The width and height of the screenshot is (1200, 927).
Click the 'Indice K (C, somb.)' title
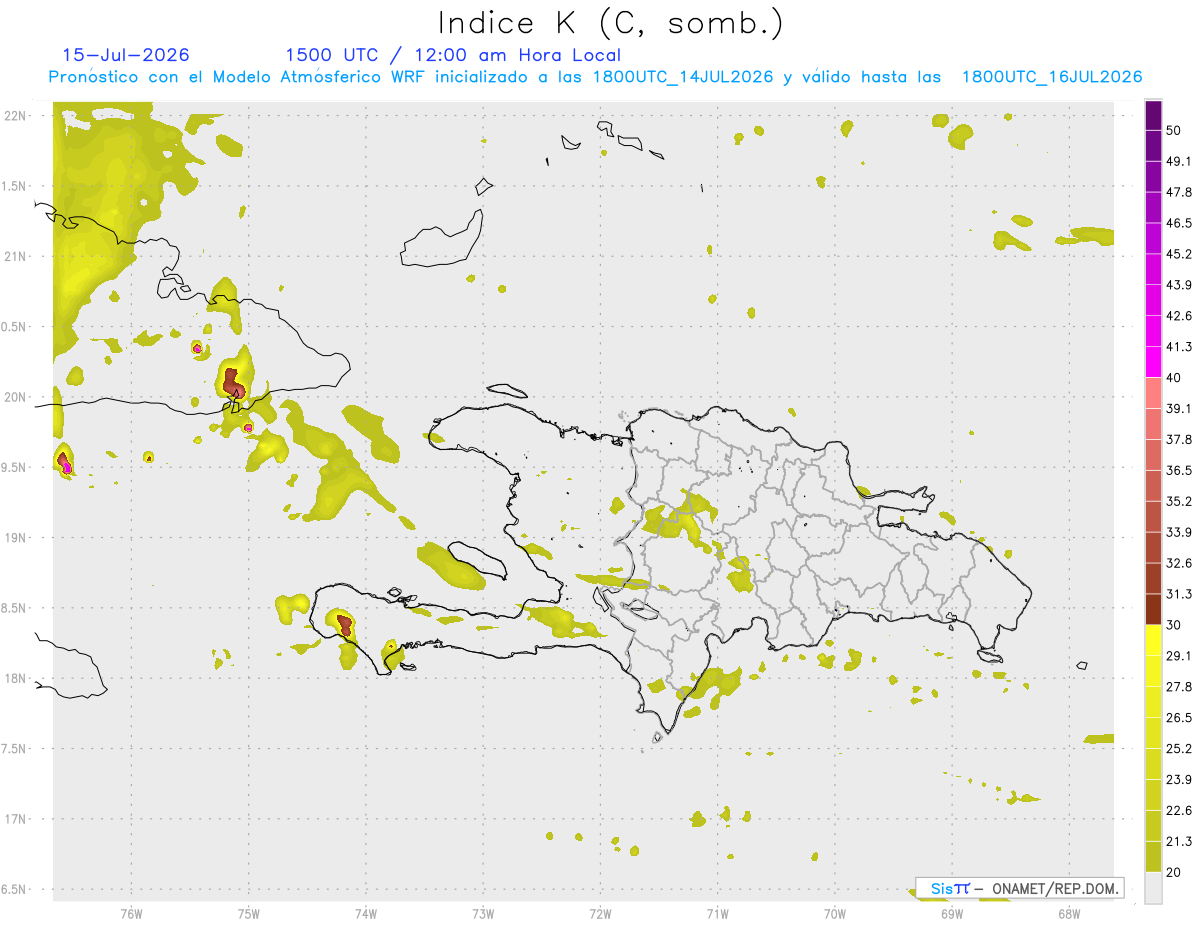tap(611, 23)
